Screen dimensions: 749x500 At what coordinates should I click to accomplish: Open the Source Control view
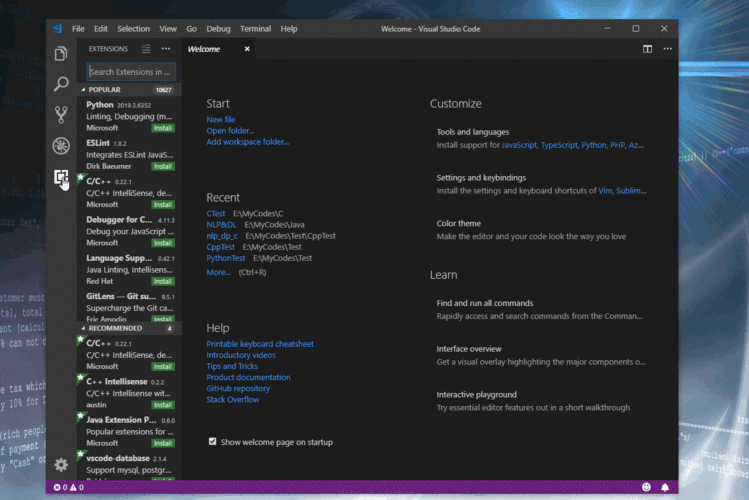coord(61,115)
